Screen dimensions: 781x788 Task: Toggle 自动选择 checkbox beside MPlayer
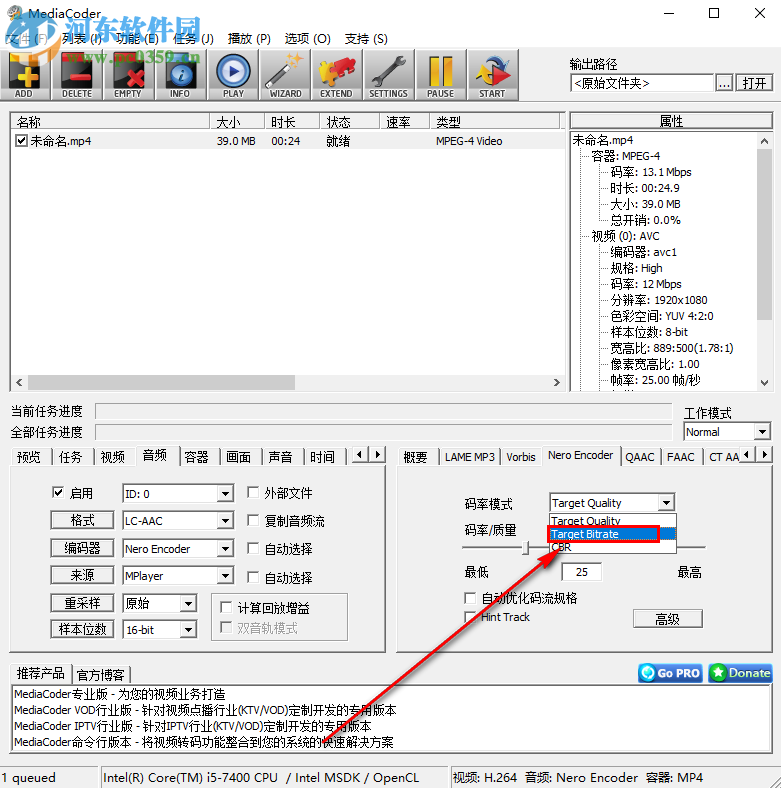click(253, 577)
